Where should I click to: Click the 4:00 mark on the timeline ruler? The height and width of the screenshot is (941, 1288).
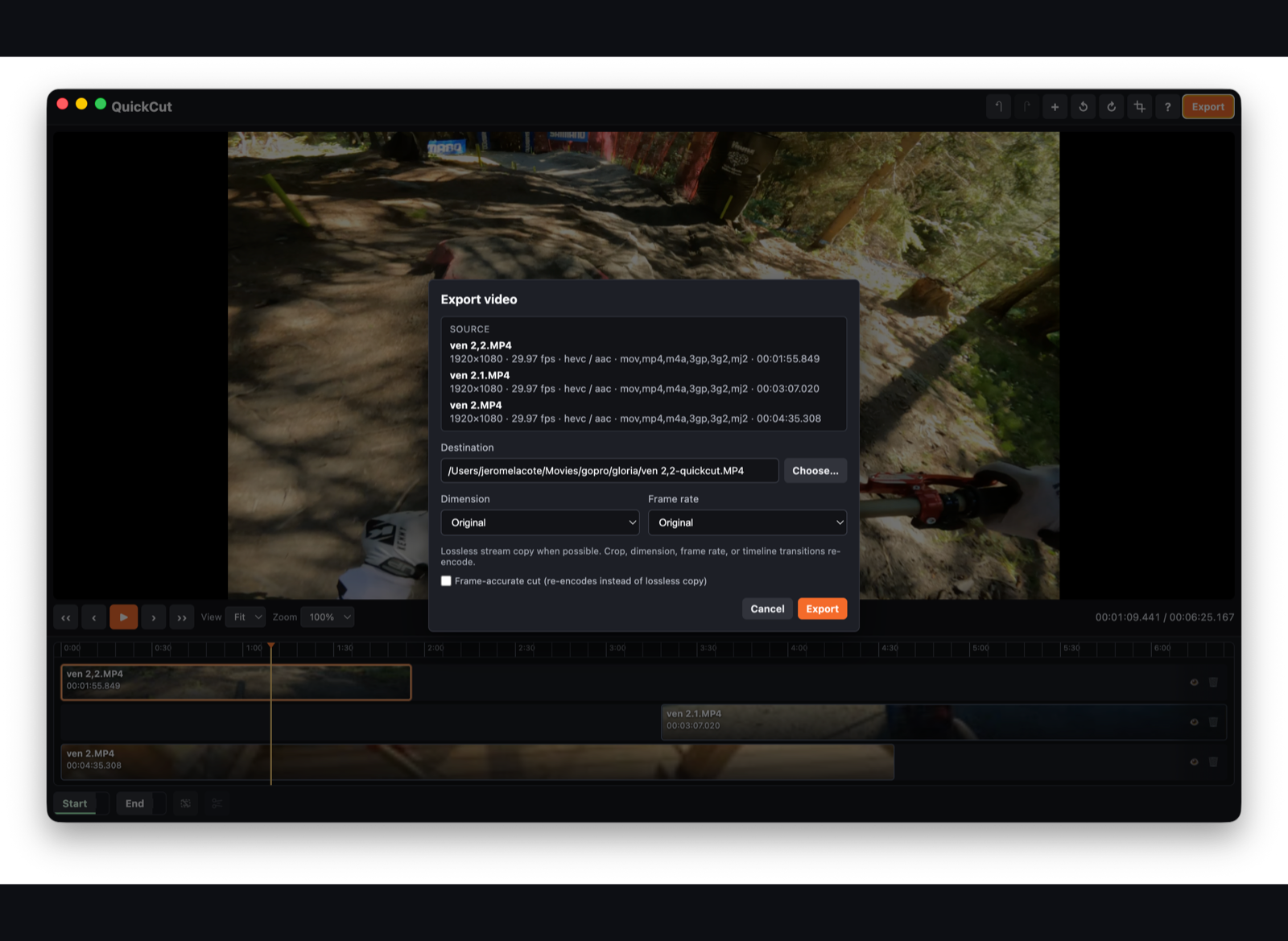pos(799,648)
